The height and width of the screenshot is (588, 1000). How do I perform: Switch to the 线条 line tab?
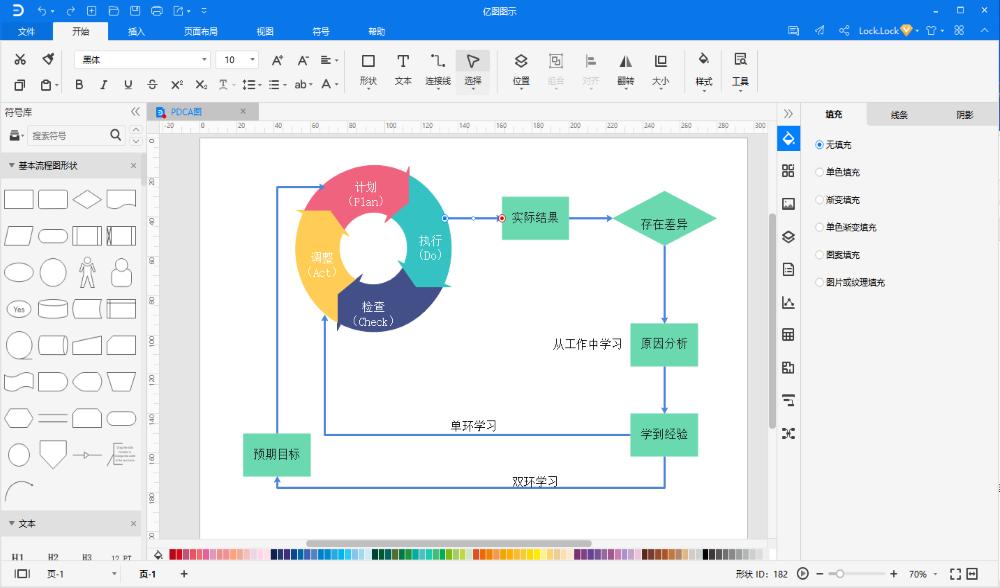click(x=899, y=115)
